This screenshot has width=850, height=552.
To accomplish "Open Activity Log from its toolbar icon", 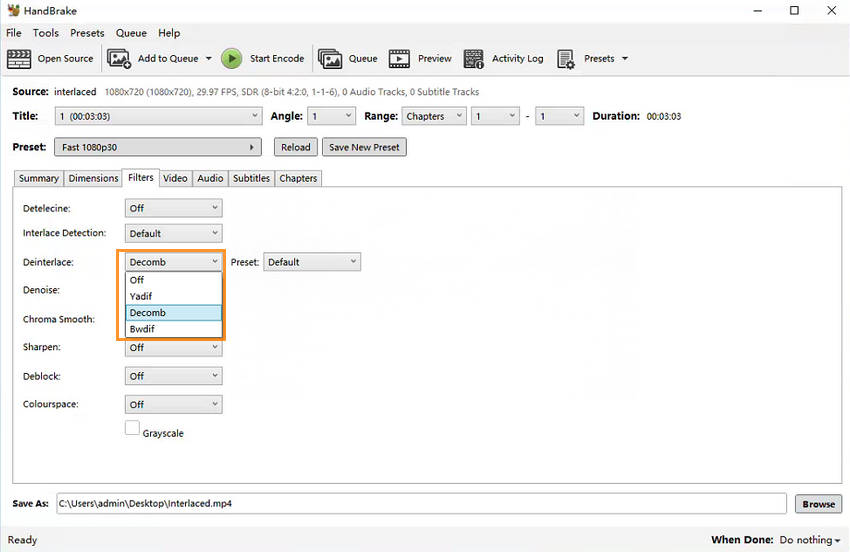I will click(x=473, y=59).
